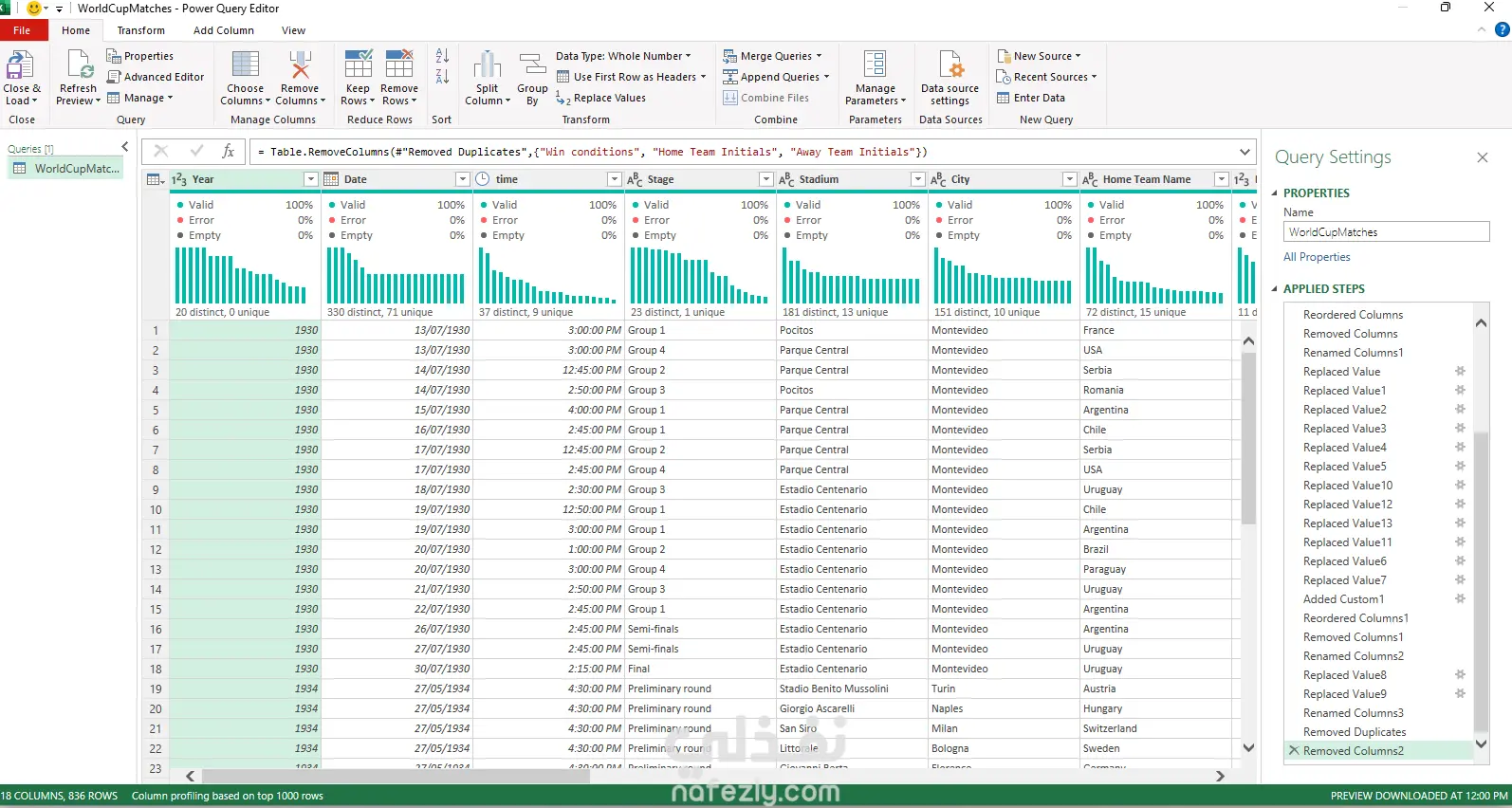Screen dimensions: 1512x808
Task: Open the Data Type: Whole Number dropdown
Action: click(623, 56)
